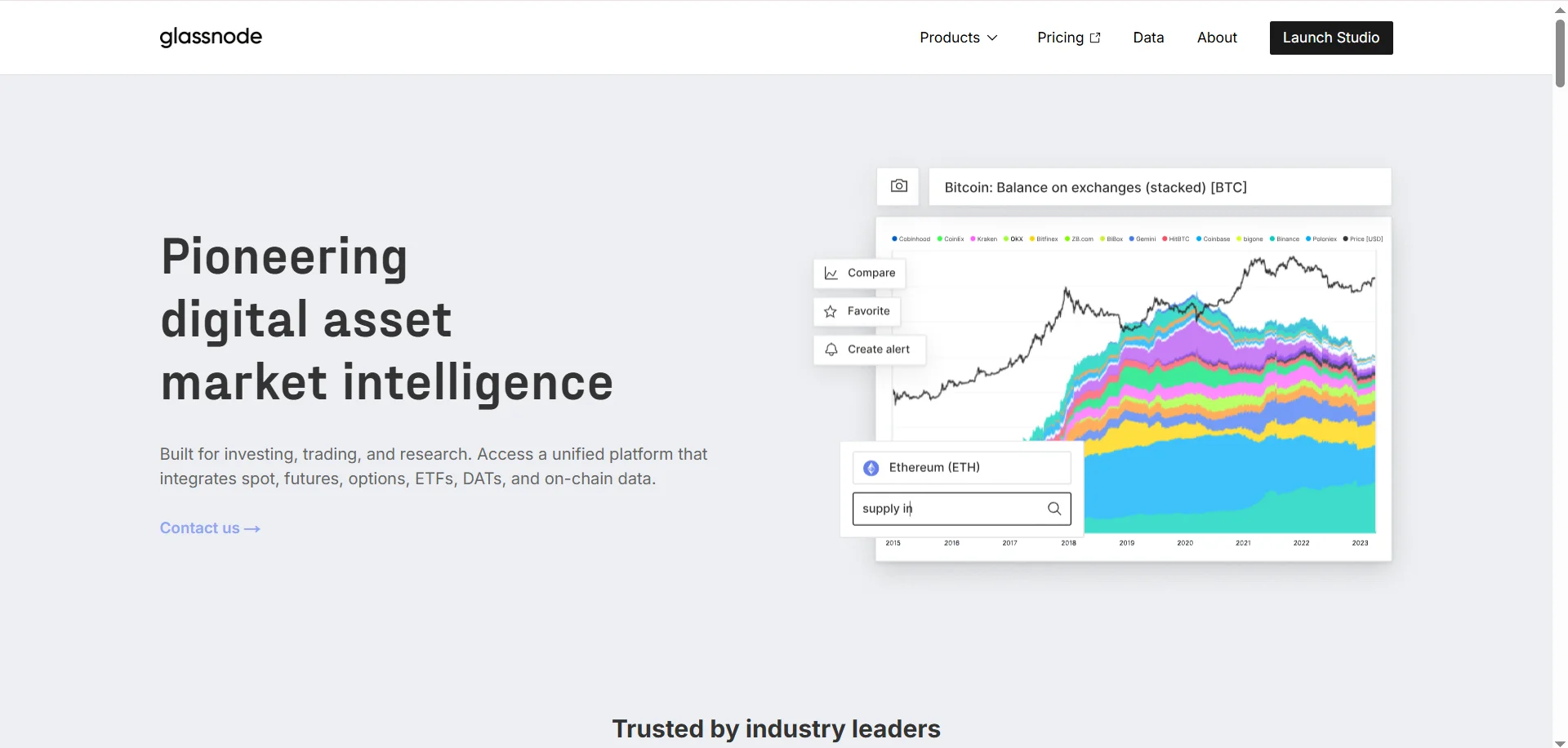1568x748 pixels.
Task: Toggle the Binance legend entry
Action: coord(1285,239)
